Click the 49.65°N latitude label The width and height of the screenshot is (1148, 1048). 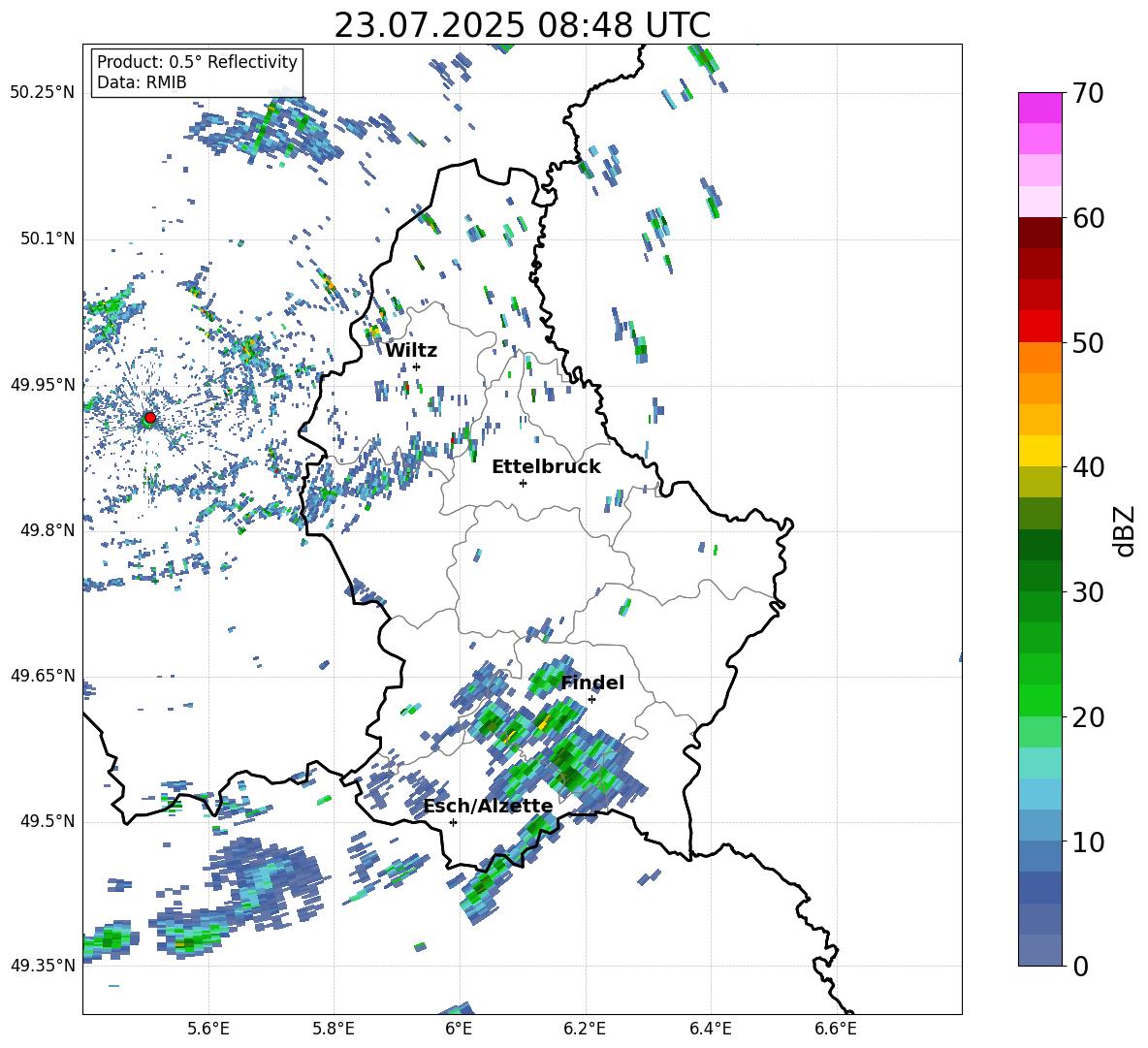tap(43, 675)
